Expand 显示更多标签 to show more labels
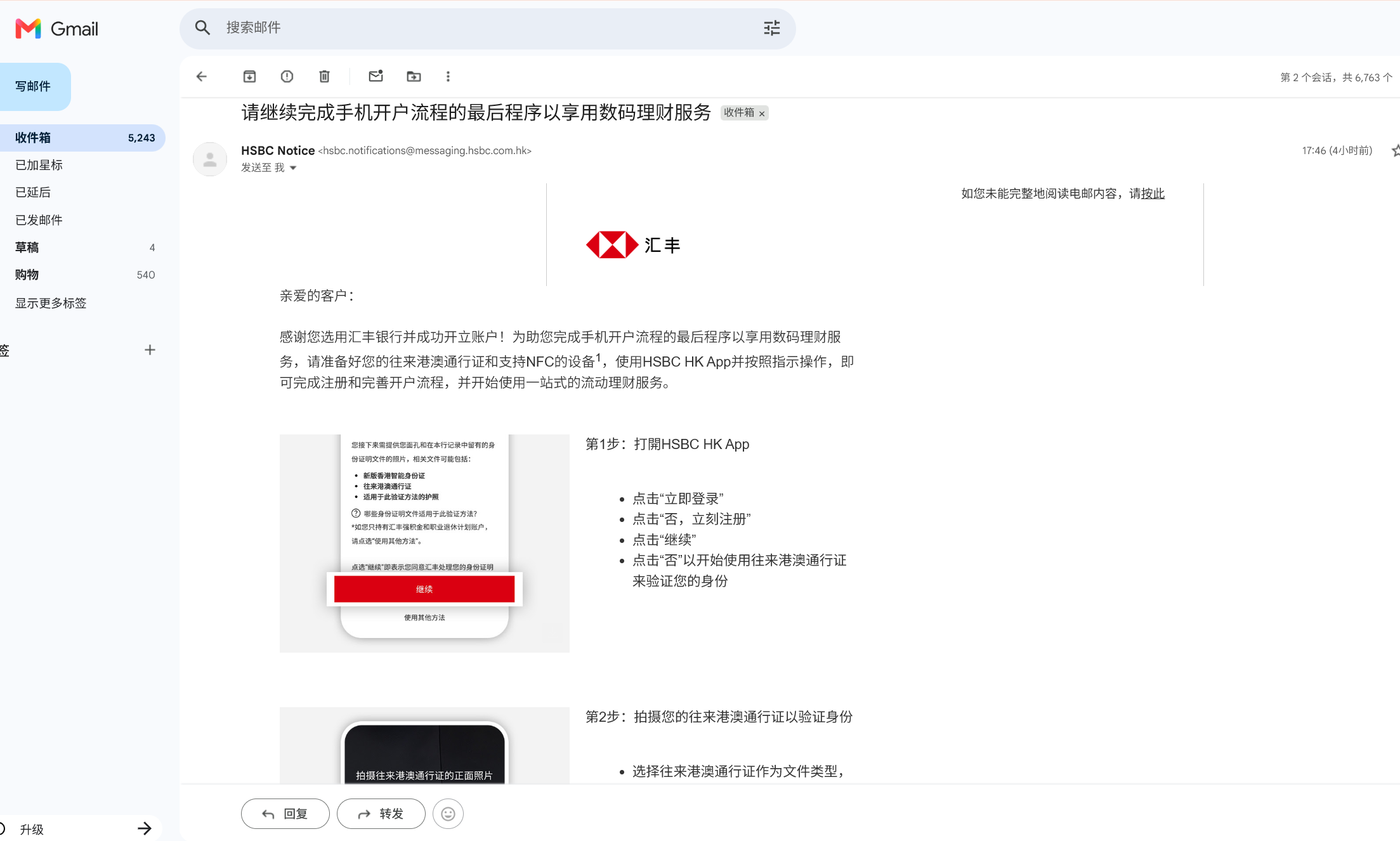Screen dimensions: 1400x841 (51, 303)
